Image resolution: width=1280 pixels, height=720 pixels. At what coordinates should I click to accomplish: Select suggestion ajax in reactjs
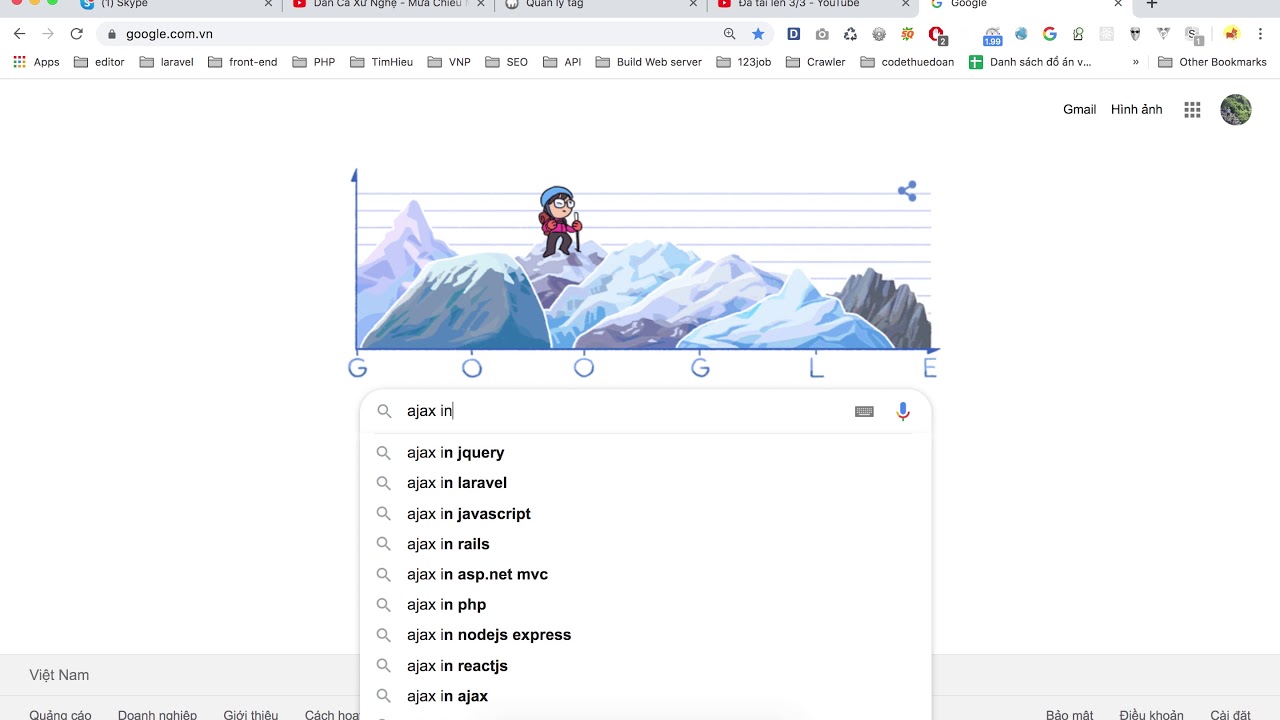[645, 666]
